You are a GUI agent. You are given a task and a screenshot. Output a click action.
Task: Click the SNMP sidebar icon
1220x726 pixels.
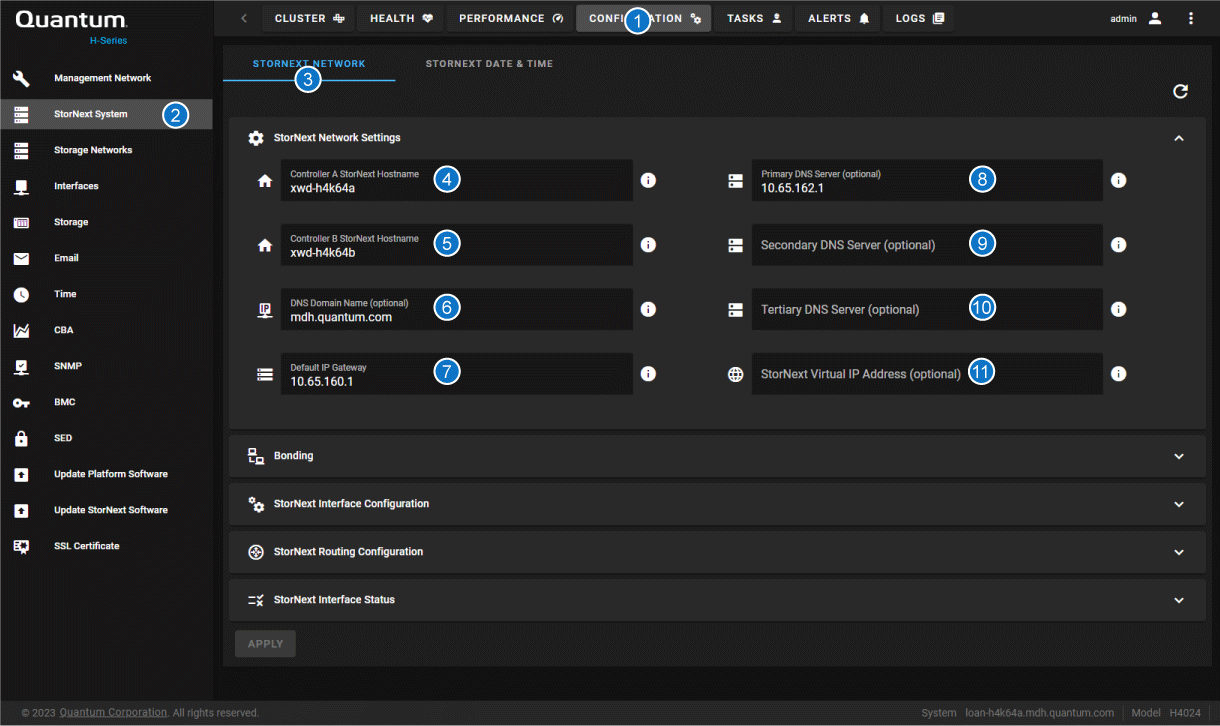[21, 366]
